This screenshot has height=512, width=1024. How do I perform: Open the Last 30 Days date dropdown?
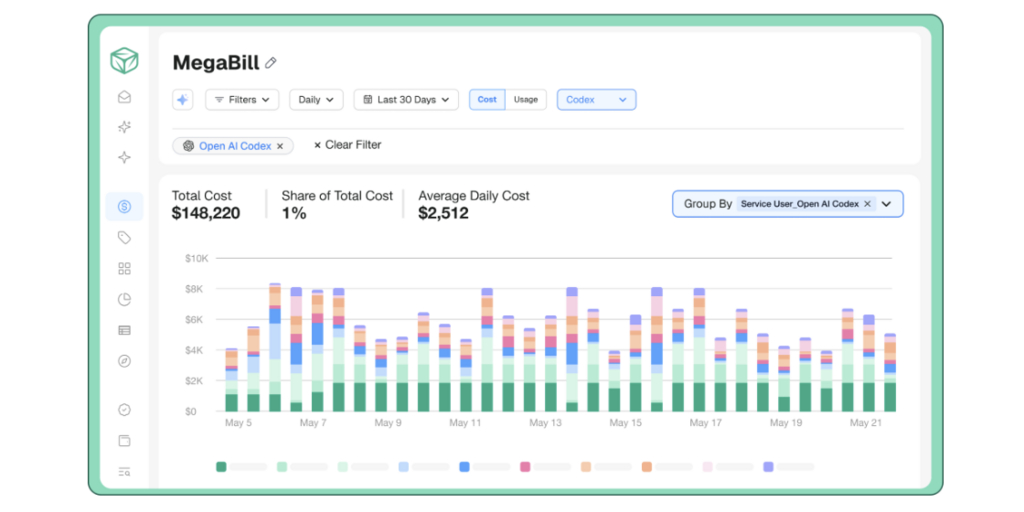[x=406, y=100]
